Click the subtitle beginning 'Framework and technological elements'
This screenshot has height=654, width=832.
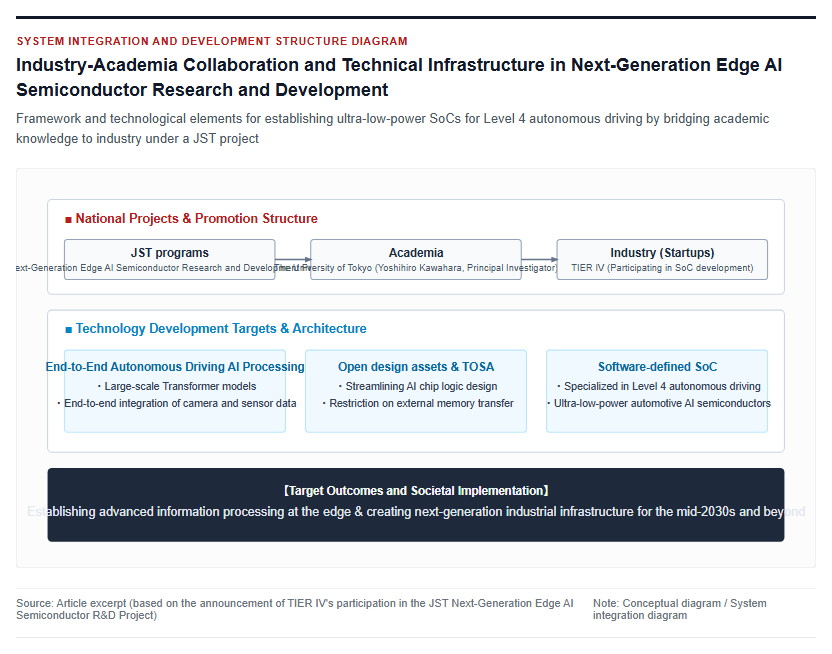point(393,128)
